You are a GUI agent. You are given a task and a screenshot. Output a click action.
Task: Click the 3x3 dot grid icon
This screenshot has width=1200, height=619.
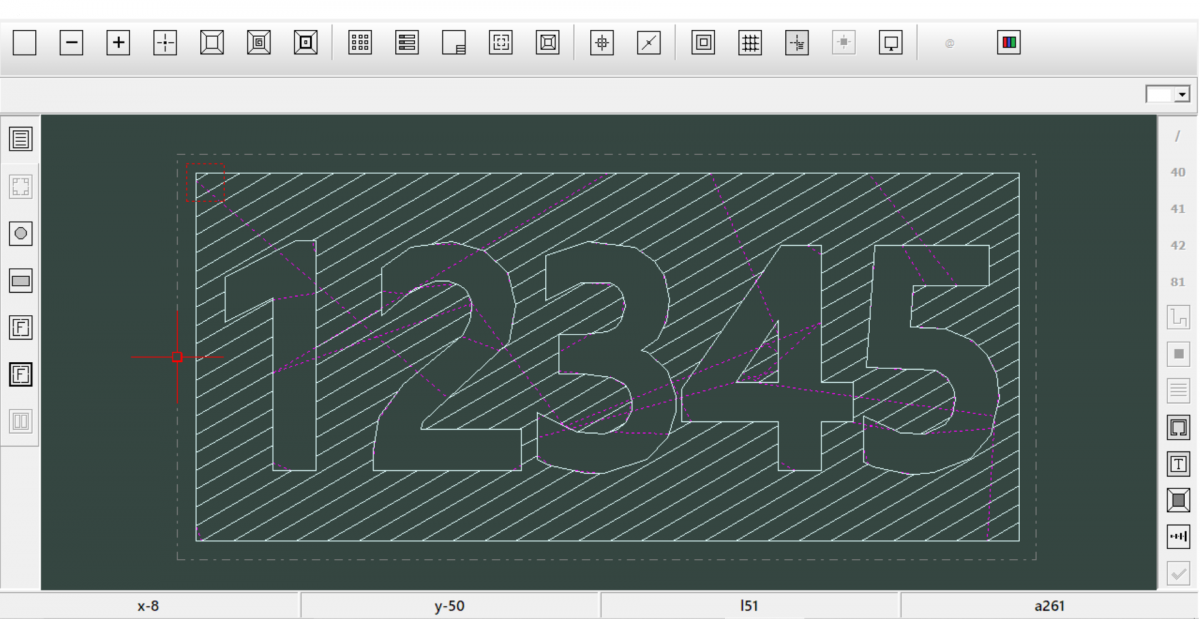tap(359, 43)
